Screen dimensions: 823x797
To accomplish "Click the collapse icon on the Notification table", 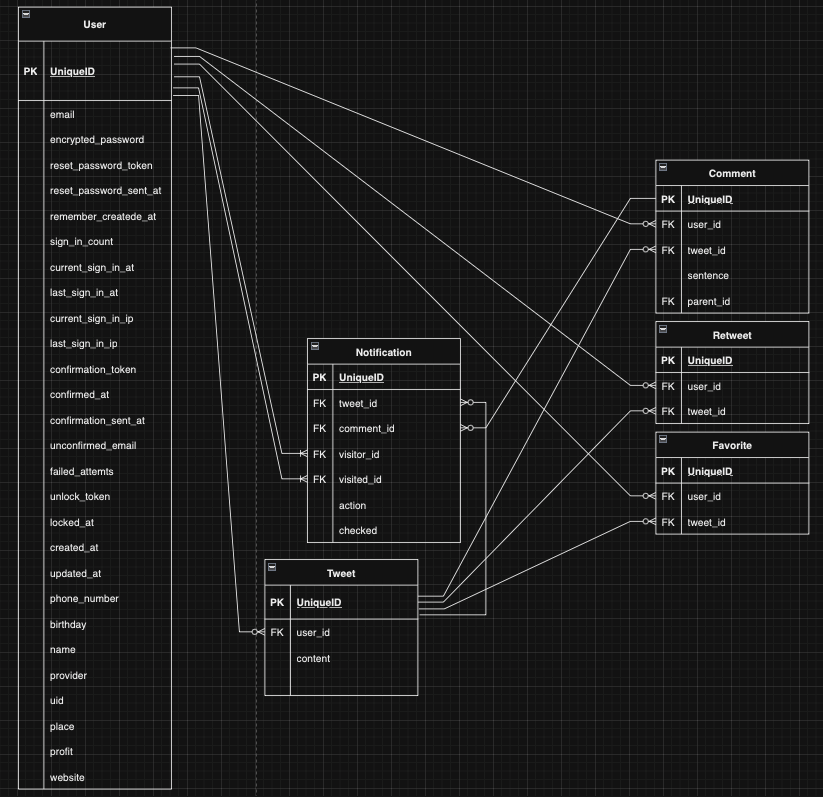I will coord(314,346).
